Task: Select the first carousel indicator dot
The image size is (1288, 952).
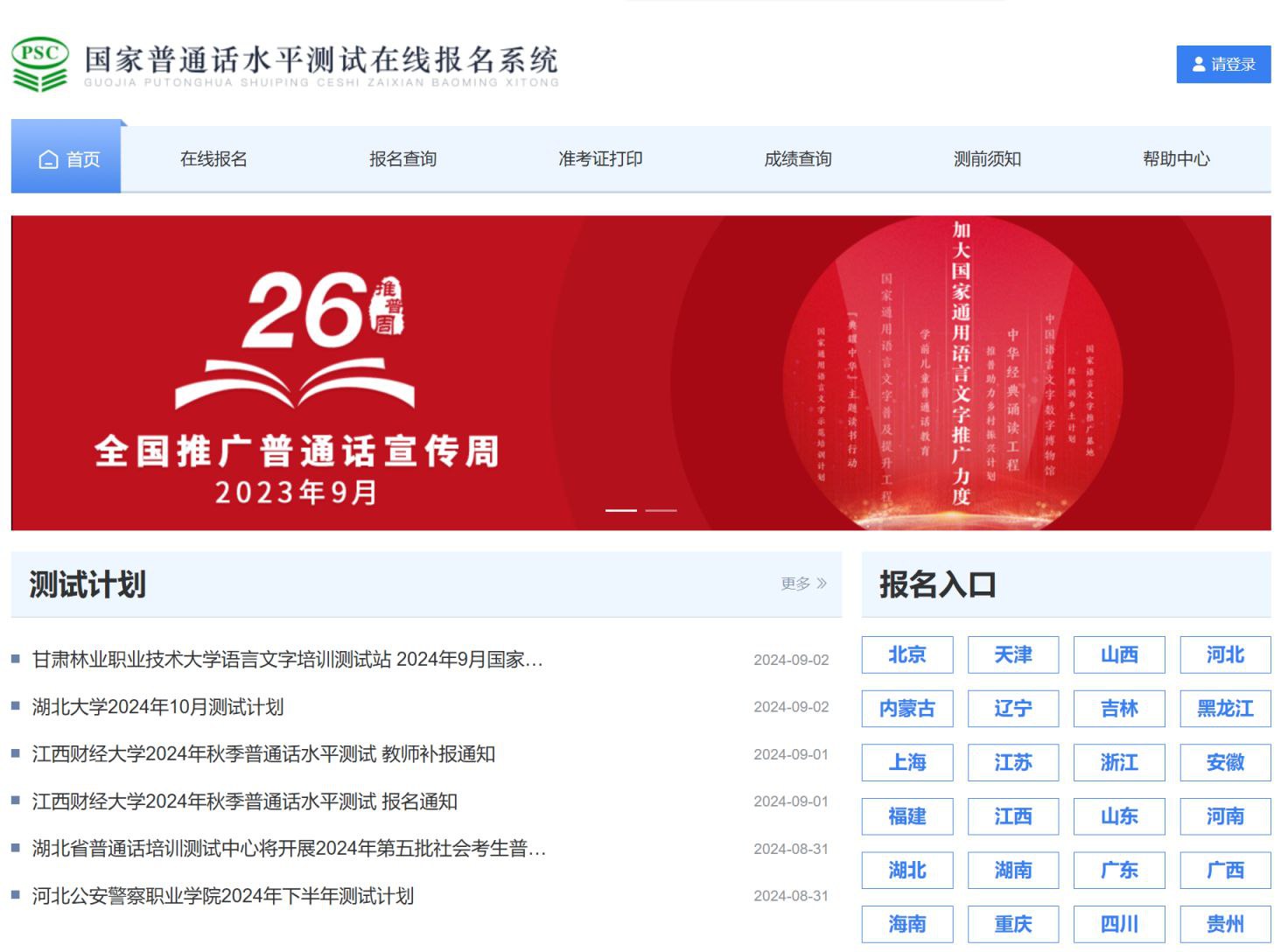Action: [622, 508]
